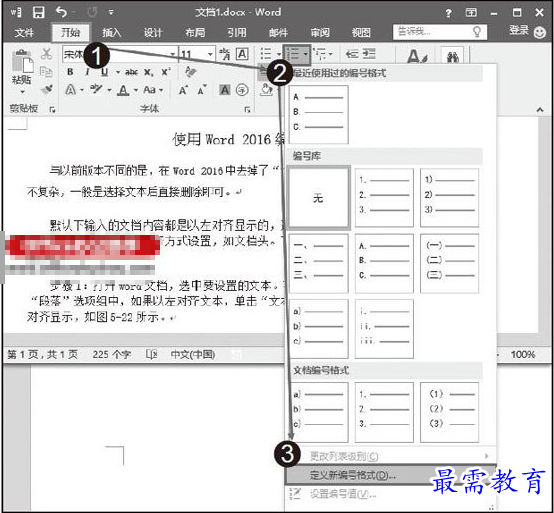Click the Help question mark icon
The image size is (554, 513).
[448, 13]
